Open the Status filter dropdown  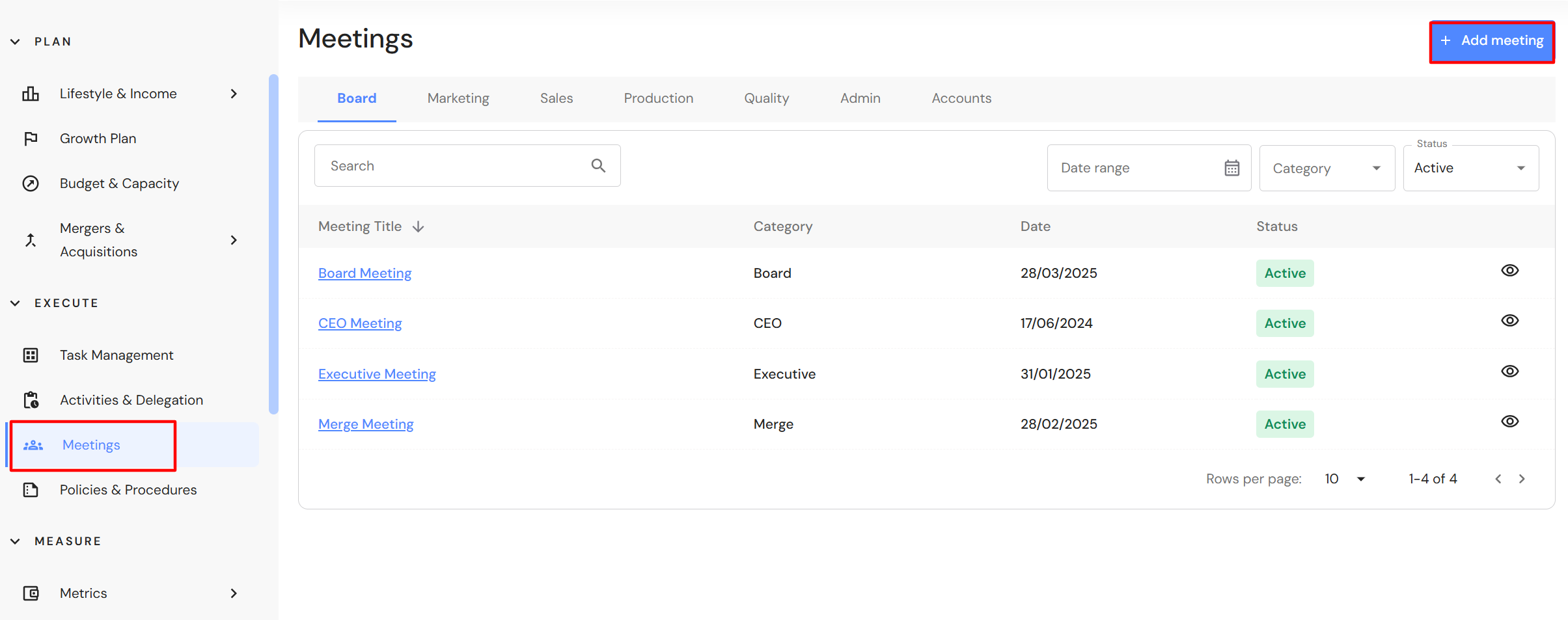coord(1470,168)
